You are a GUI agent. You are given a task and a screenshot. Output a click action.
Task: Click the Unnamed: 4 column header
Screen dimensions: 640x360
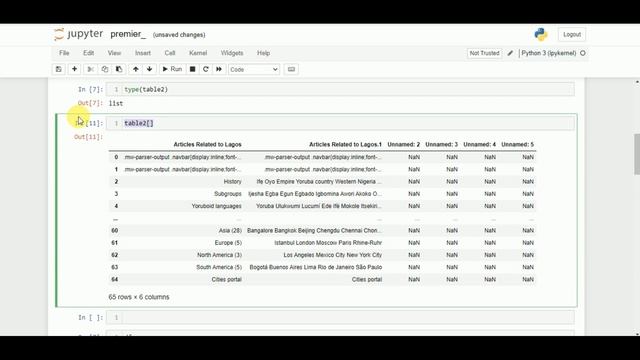click(x=480, y=144)
